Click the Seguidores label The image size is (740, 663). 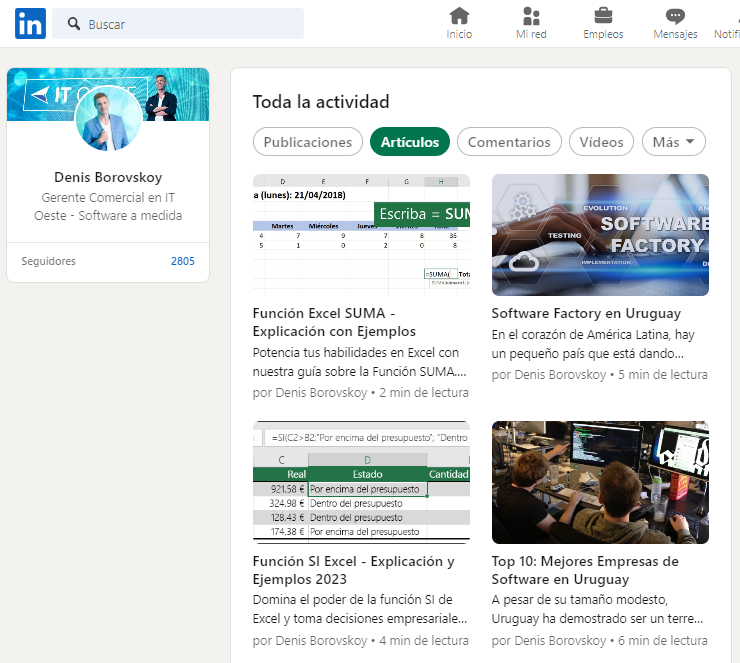pos(48,261)
